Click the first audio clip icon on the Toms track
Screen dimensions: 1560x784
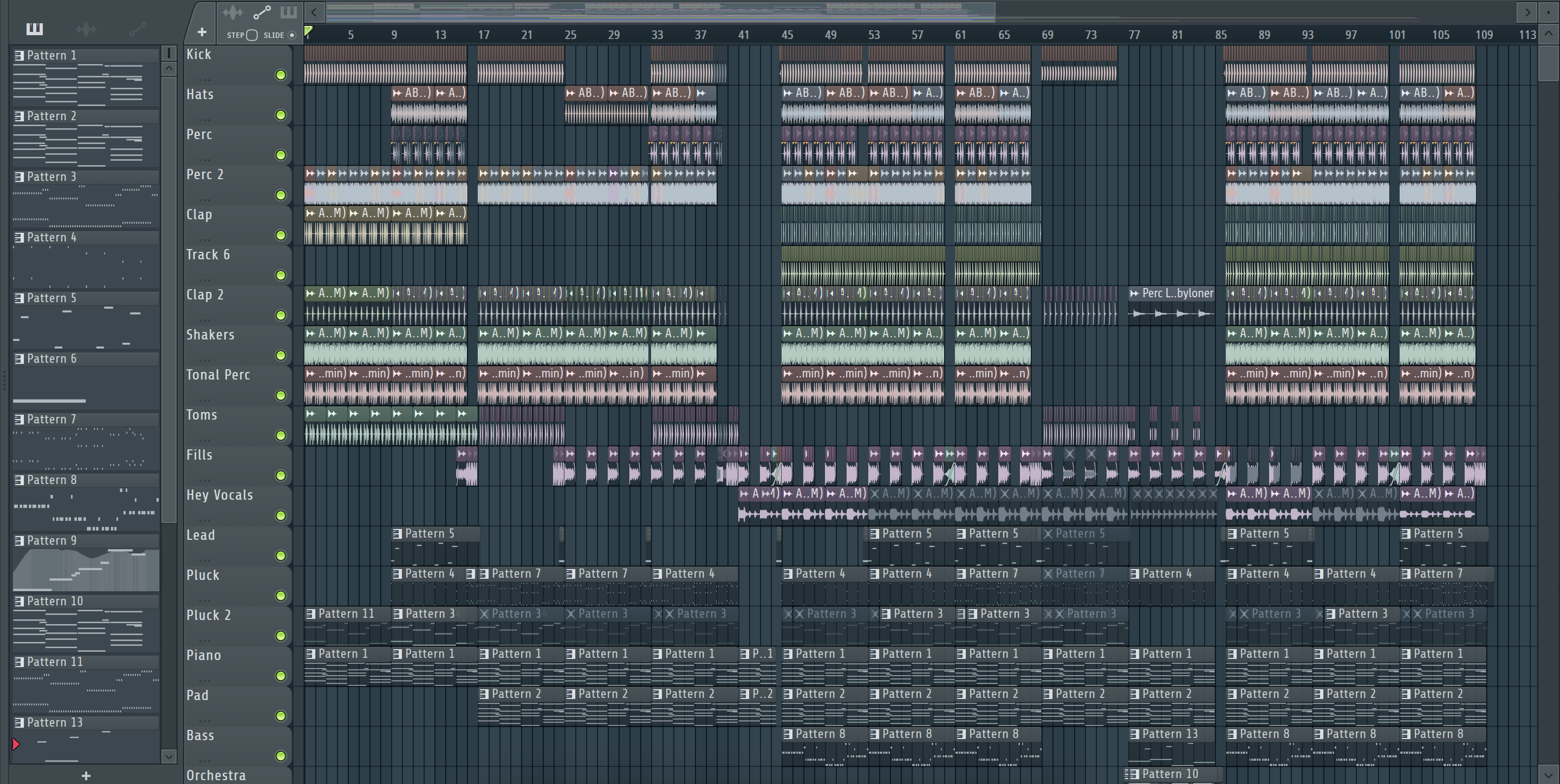(311, 414)
